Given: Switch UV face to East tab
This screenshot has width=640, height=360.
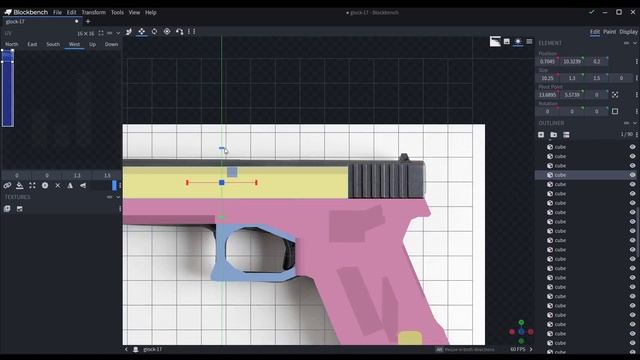Looking at the screenshot, I should [x=32, y=44].
